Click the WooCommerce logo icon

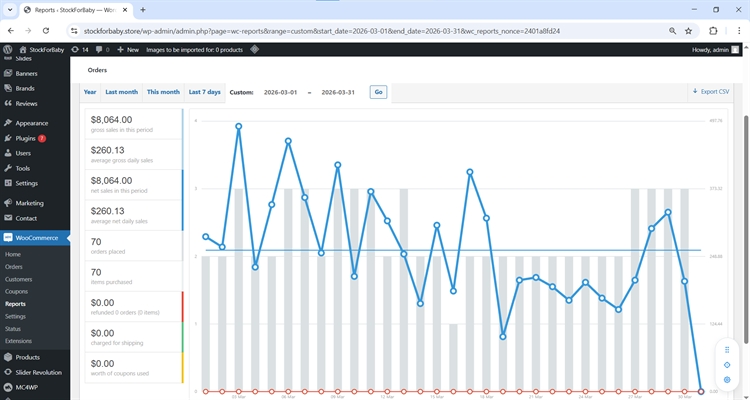pos(7,238)
